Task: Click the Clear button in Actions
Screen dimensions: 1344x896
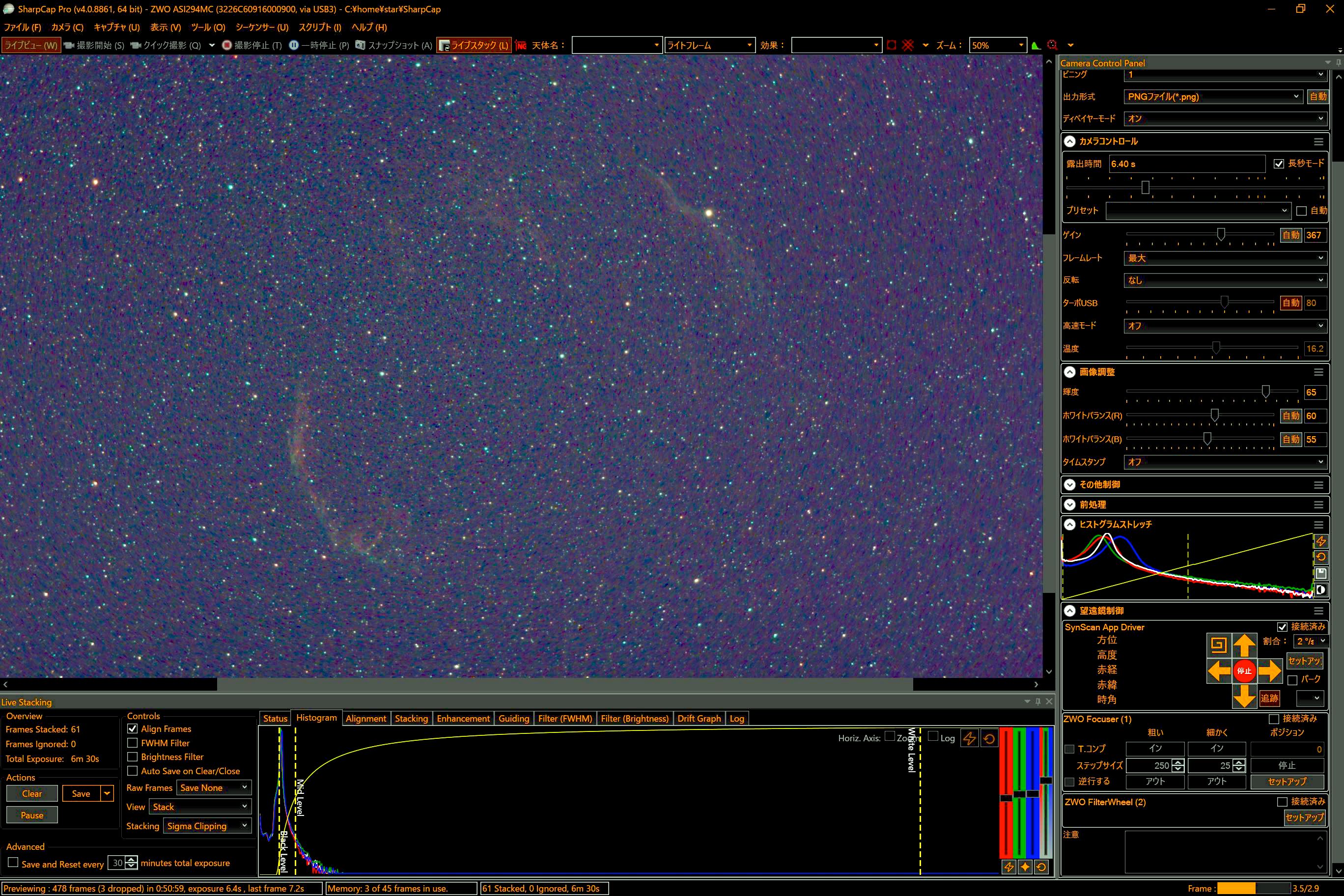Action: click(32, 793)
